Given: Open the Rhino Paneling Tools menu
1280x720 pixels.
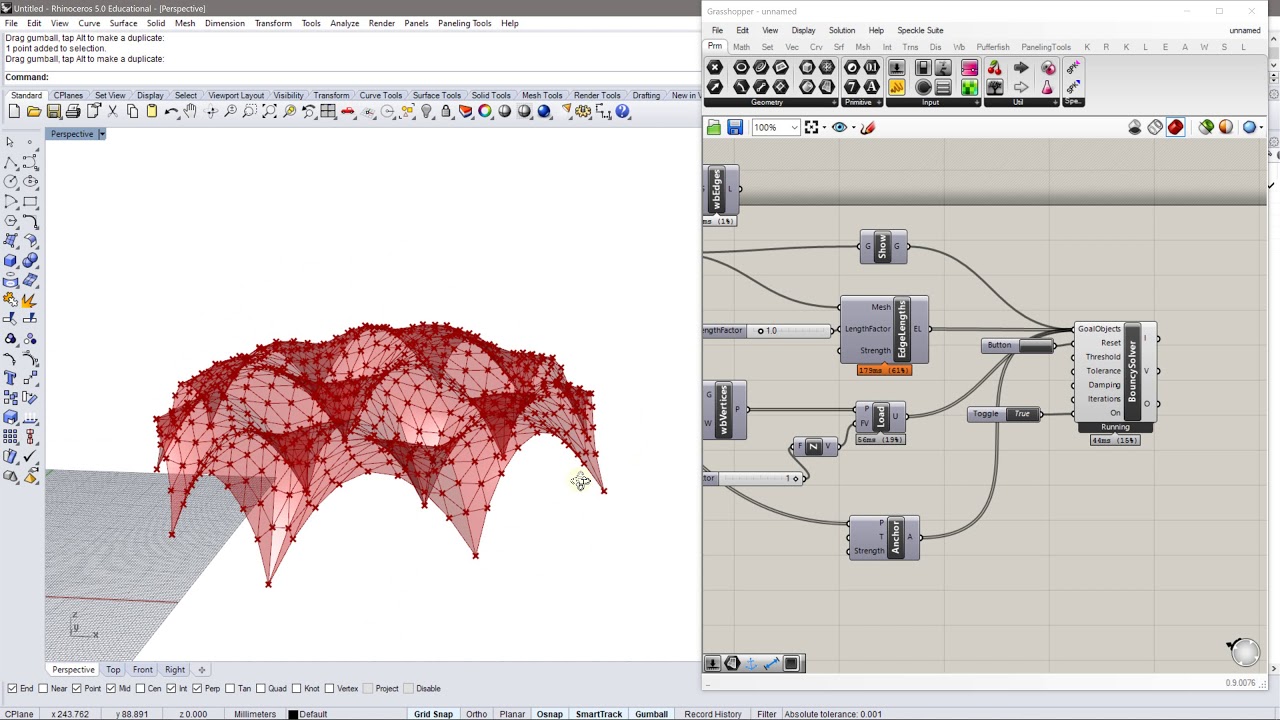Looking at the screenshot, I should click(x=464, y=23).
